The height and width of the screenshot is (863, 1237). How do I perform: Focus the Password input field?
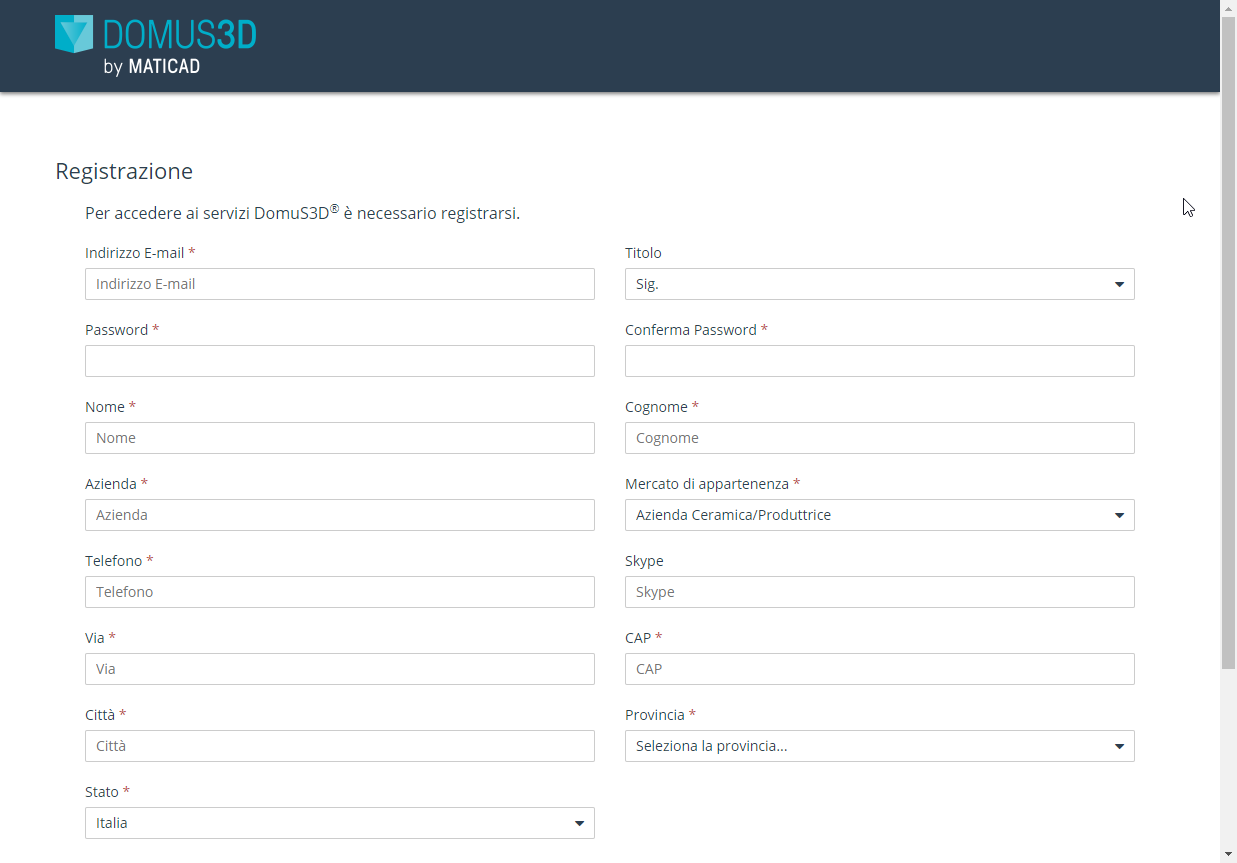tap(340, 361)
